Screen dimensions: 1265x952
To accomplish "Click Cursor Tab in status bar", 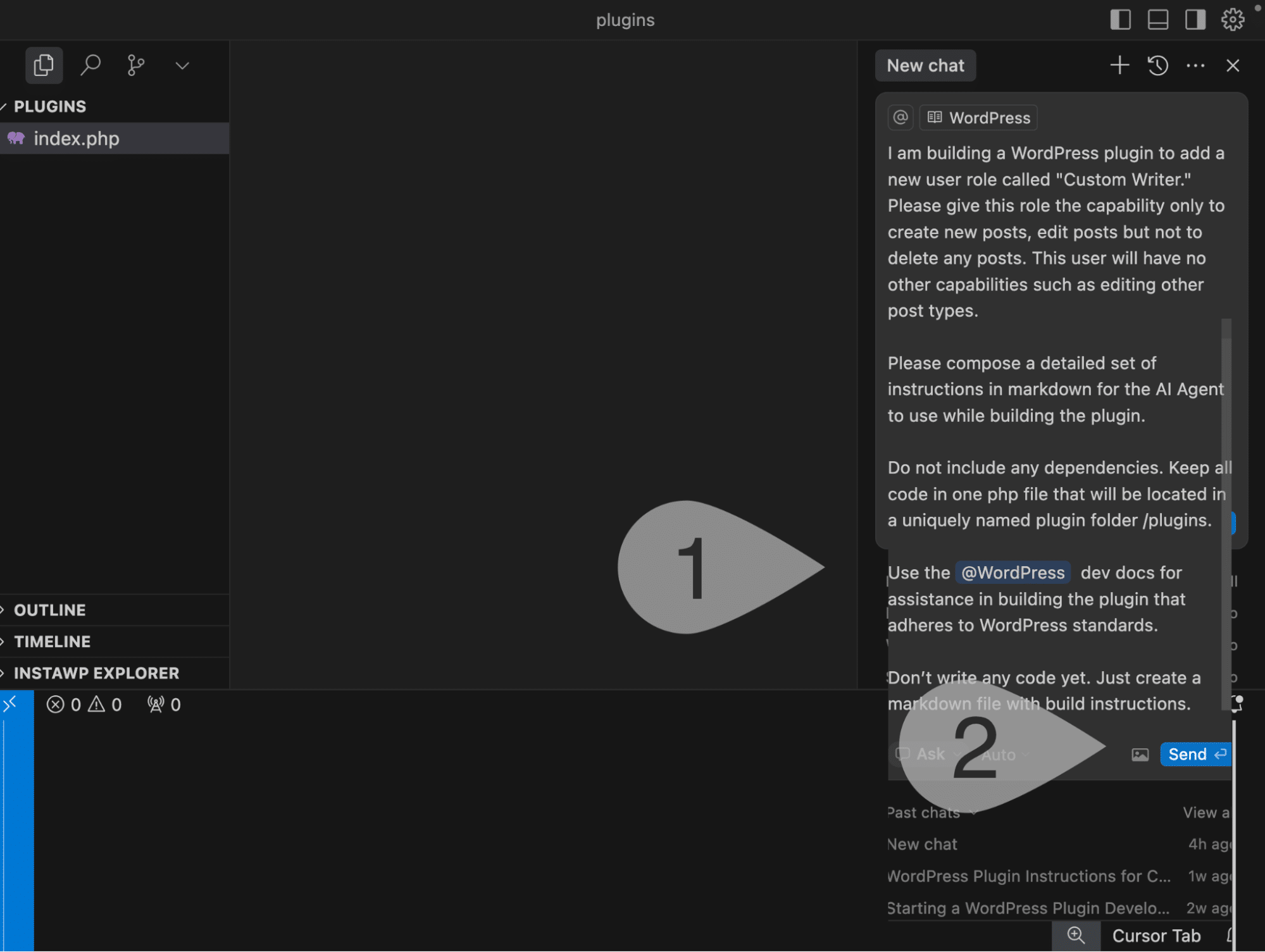I will click(1156, 936).
